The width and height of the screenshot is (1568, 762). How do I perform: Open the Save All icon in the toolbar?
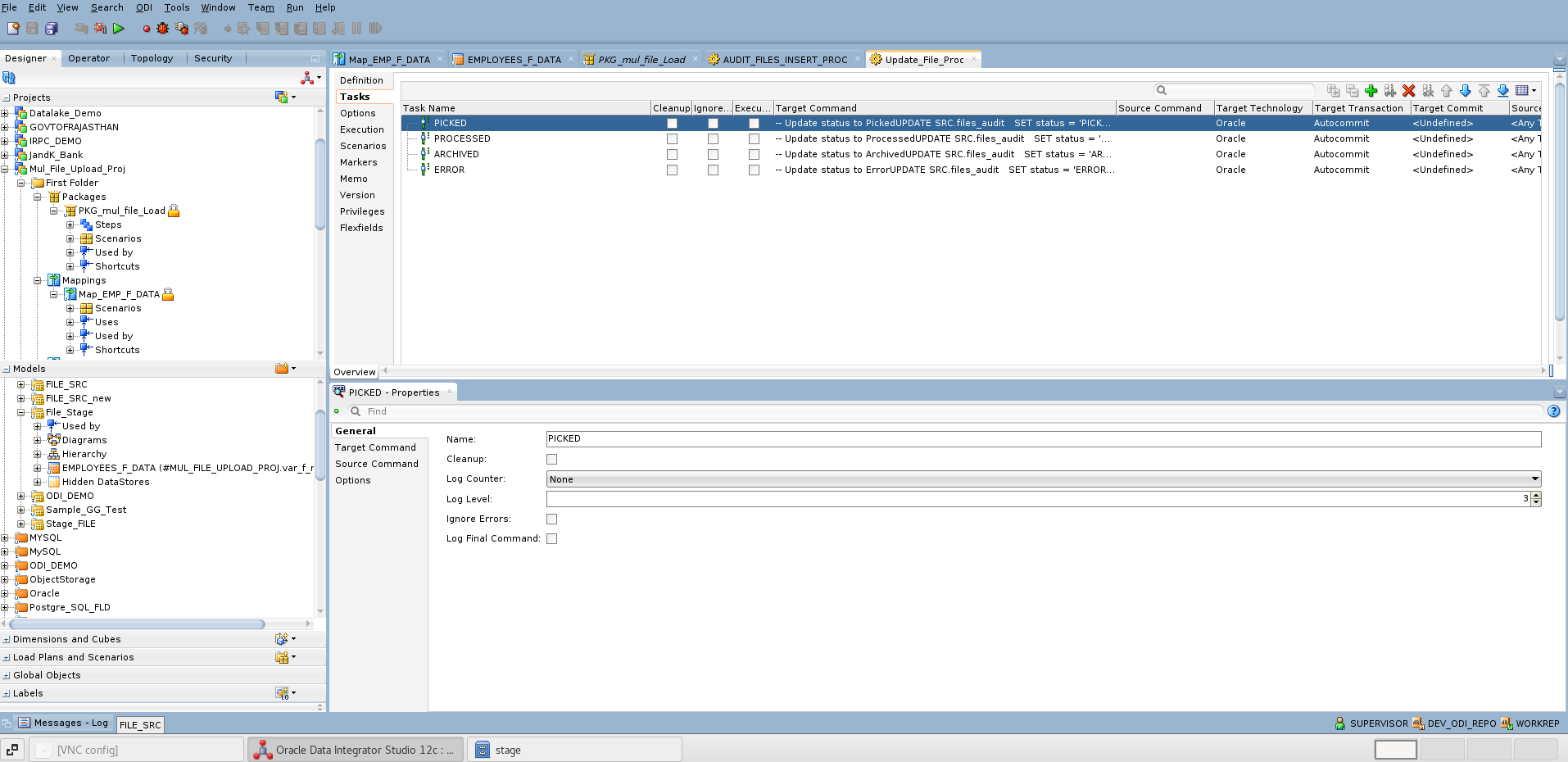pyautogui.click(x=52, y=28)
